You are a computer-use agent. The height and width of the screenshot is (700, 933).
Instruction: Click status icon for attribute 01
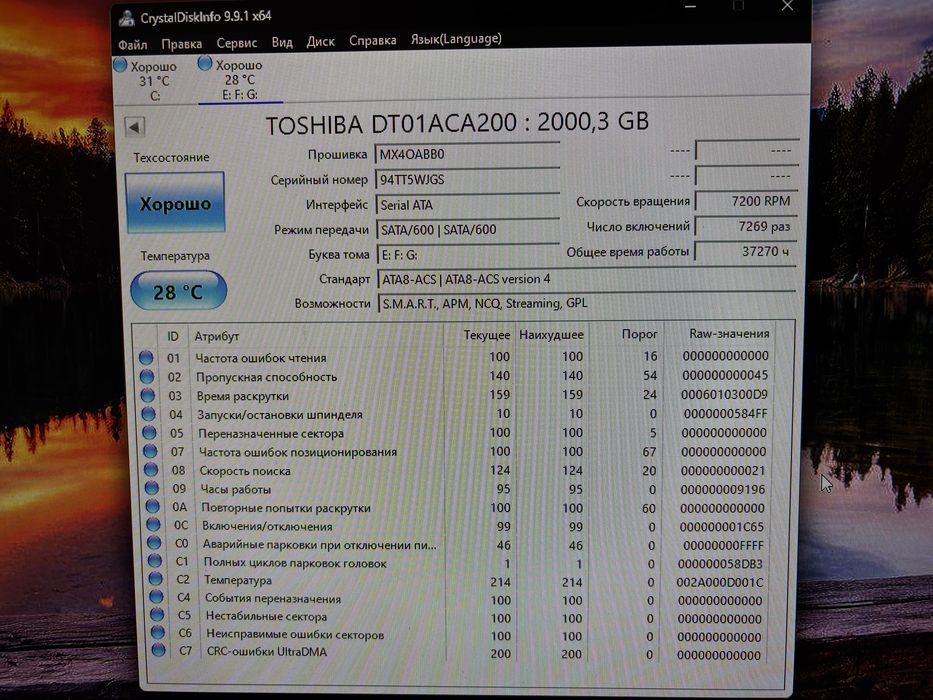point(146,358)
